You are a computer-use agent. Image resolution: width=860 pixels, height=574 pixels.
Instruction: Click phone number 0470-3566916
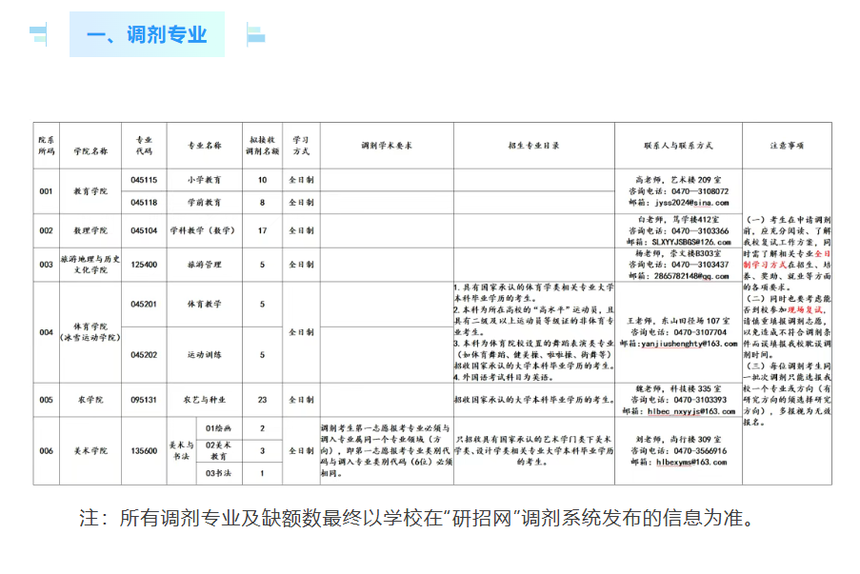(x=700, y=451)
